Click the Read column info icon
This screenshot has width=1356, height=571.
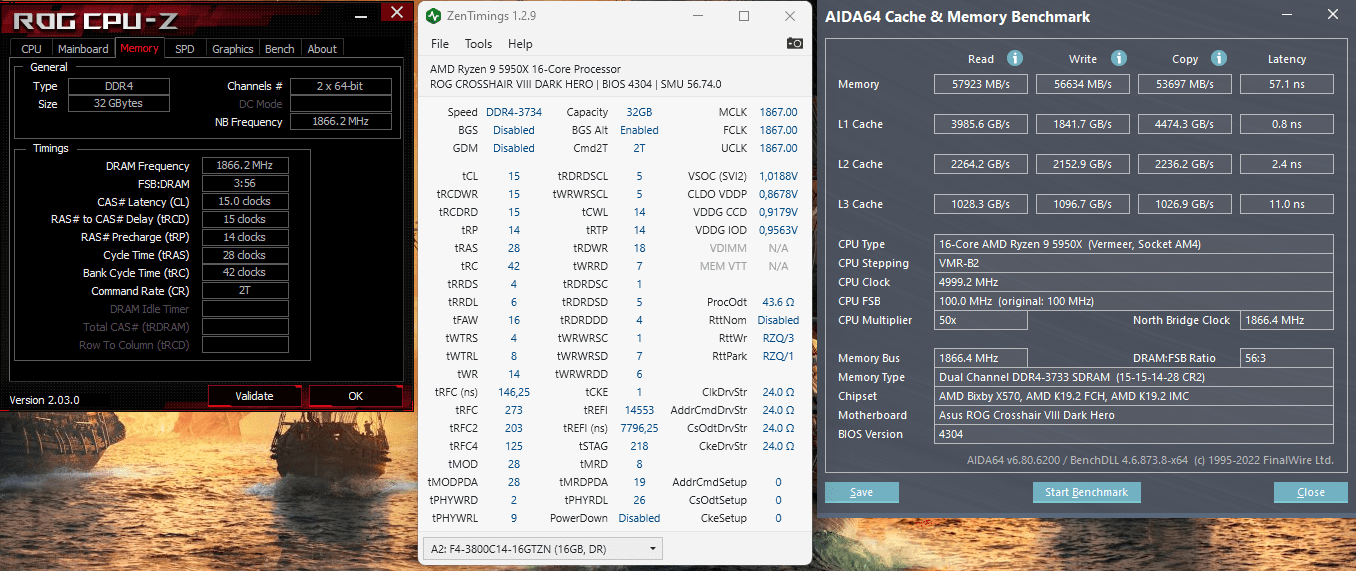coord(1015,59)
